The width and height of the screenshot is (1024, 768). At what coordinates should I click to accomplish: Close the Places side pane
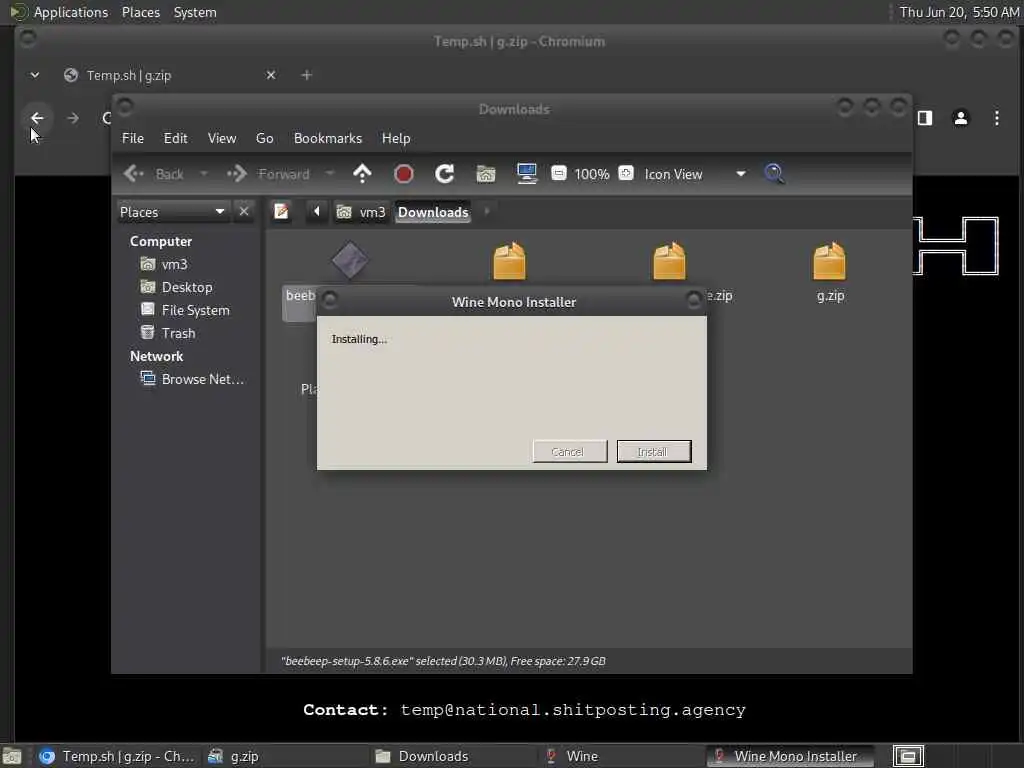click(244, 212)
